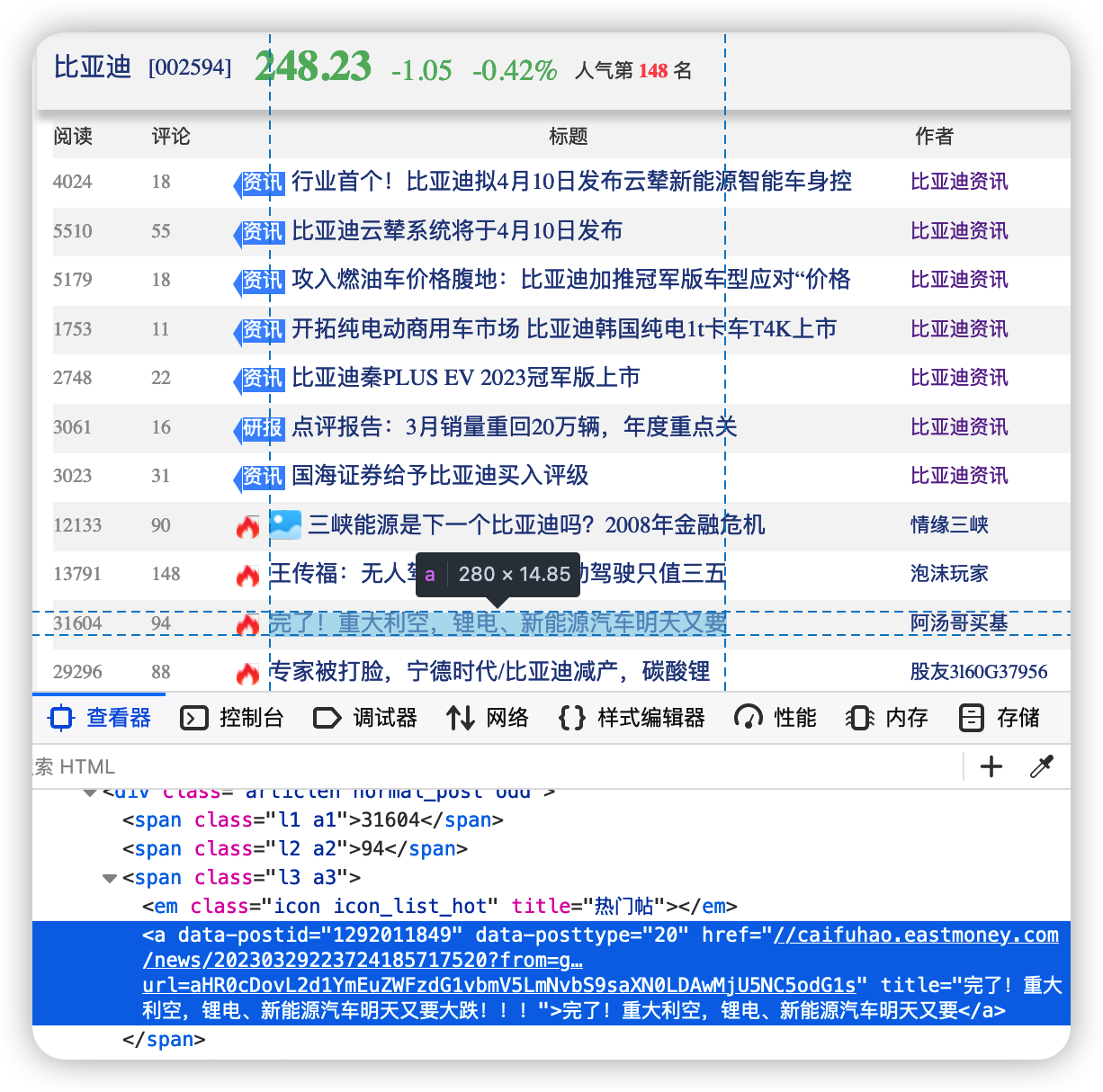Open the 网络 tab

(x=488, y=718)
